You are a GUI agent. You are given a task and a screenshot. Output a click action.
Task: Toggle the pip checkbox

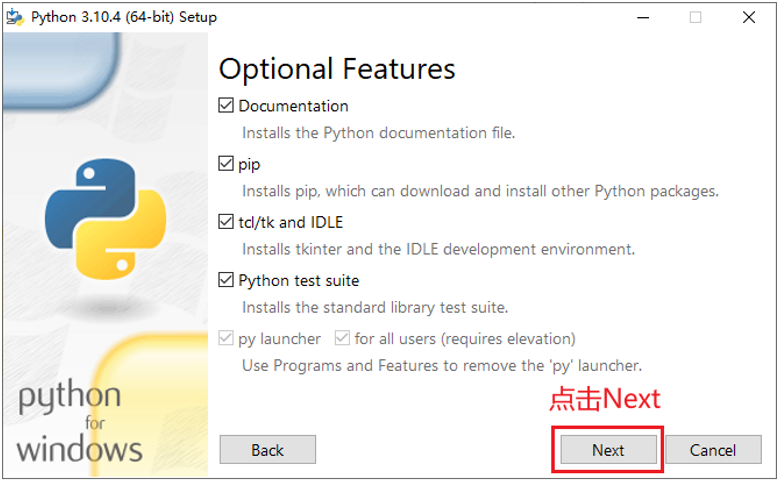point(226,163)
